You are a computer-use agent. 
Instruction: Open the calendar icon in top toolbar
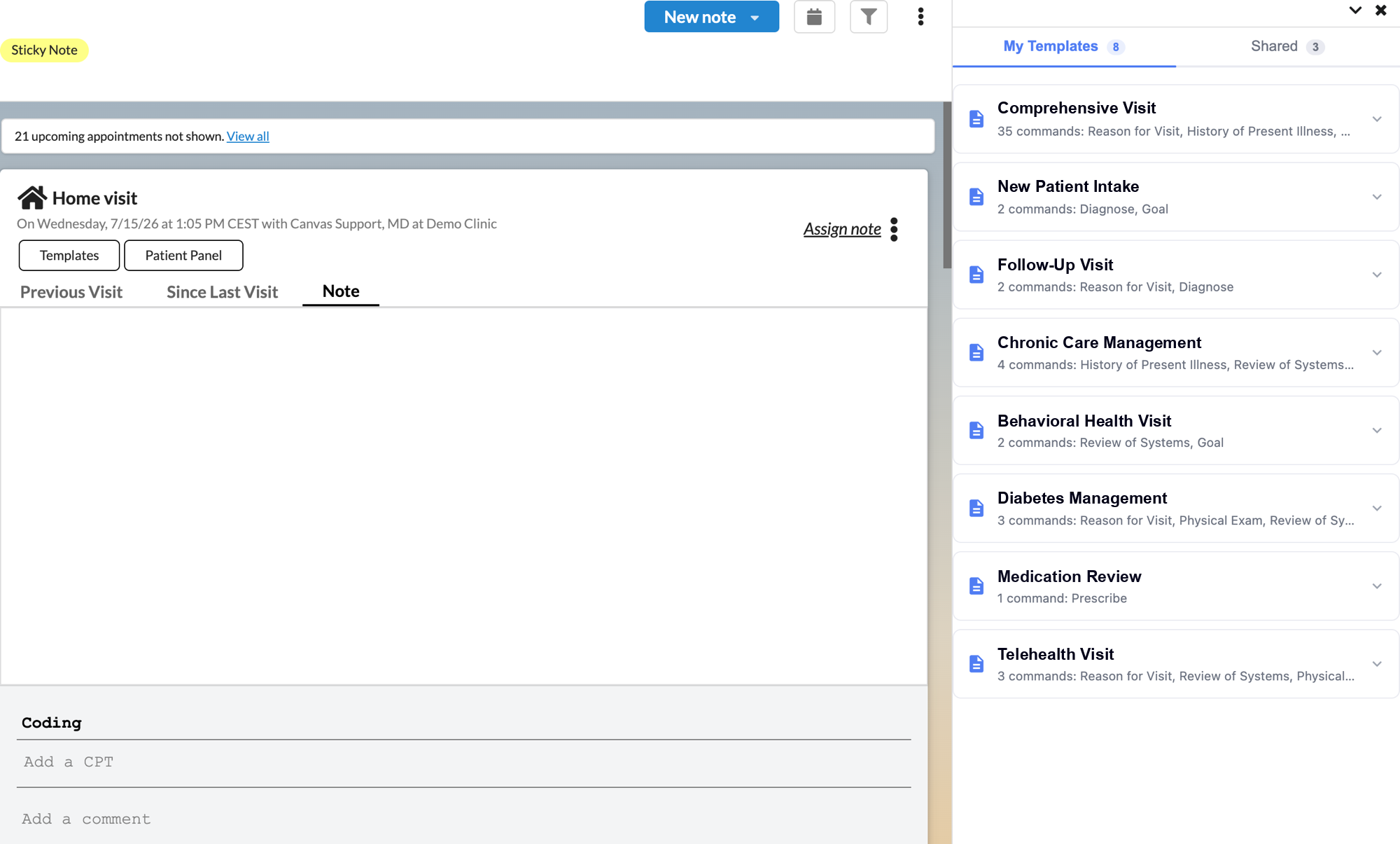click(x=814, y=17)
